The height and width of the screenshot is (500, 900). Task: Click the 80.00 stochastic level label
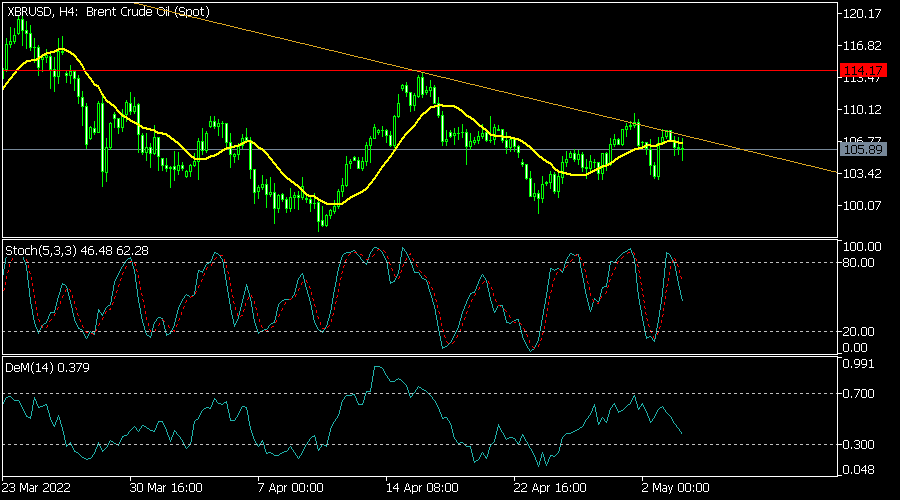[x=858, y=263]
